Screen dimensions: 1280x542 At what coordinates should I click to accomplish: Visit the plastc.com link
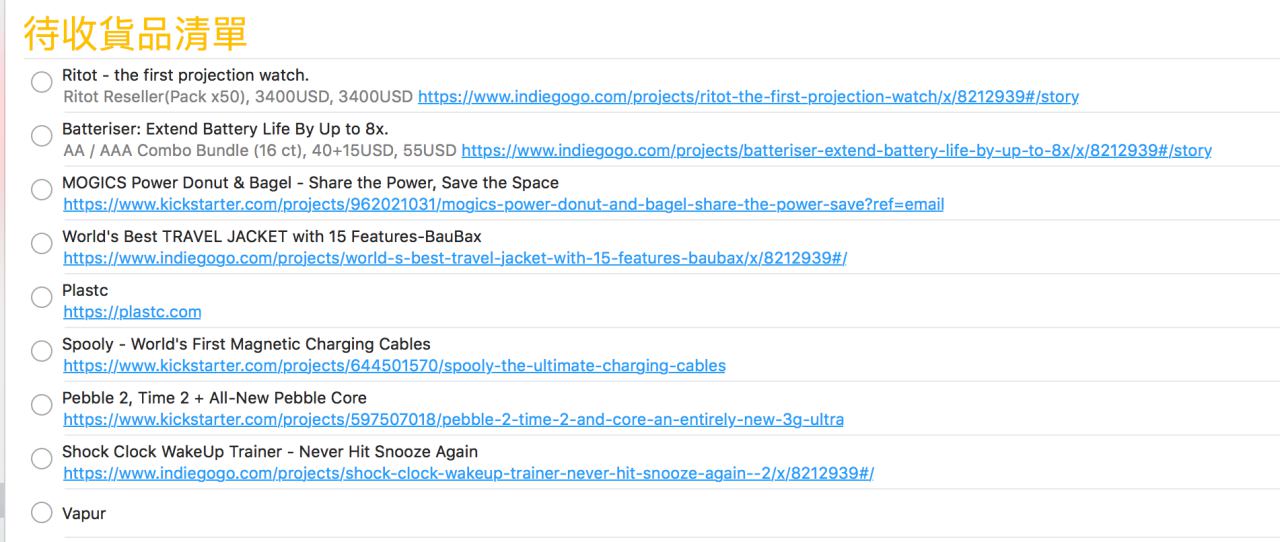point(132,312)
